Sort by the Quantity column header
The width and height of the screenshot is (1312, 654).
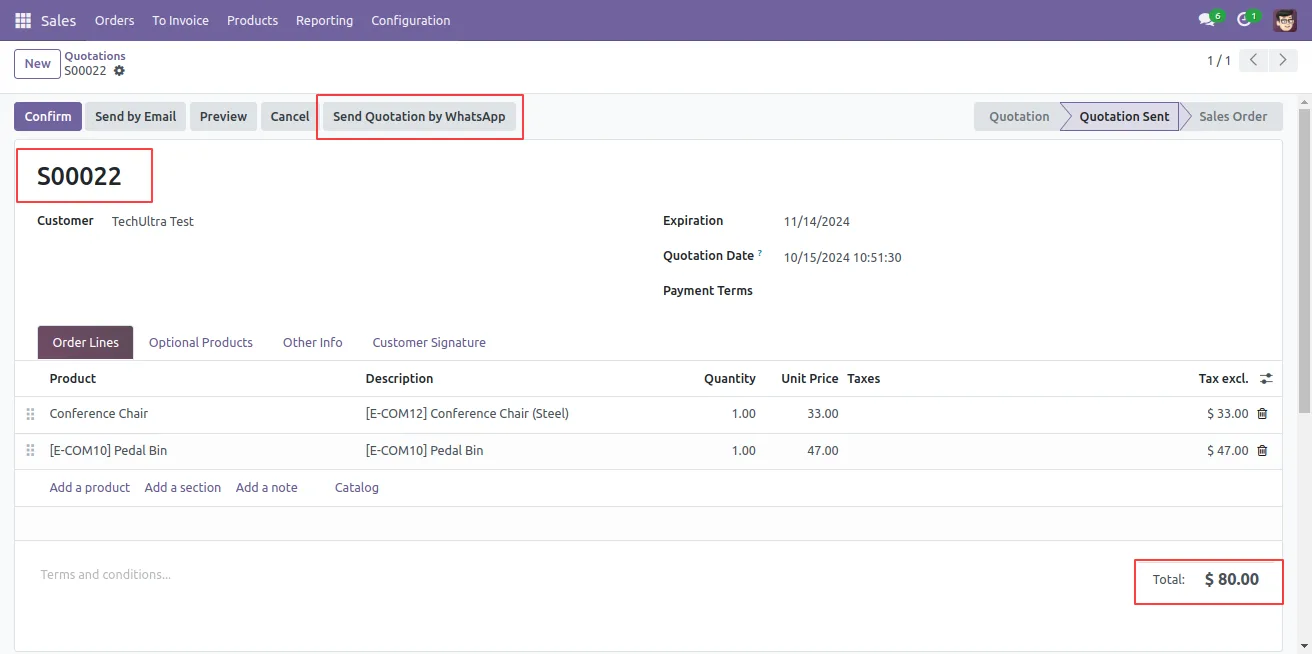(730, 379)
